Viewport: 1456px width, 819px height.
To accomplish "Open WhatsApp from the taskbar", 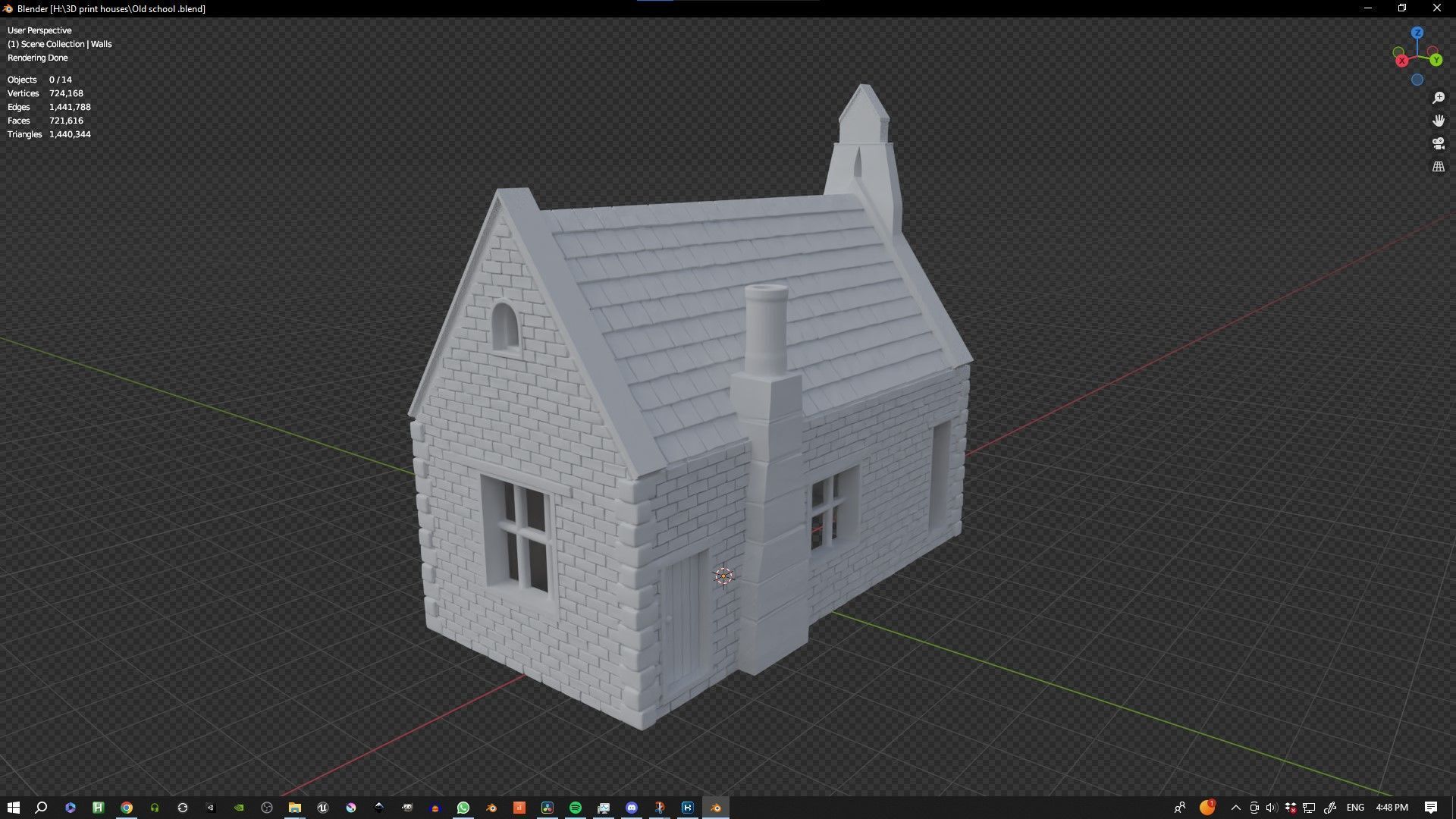I will point(463,808).
